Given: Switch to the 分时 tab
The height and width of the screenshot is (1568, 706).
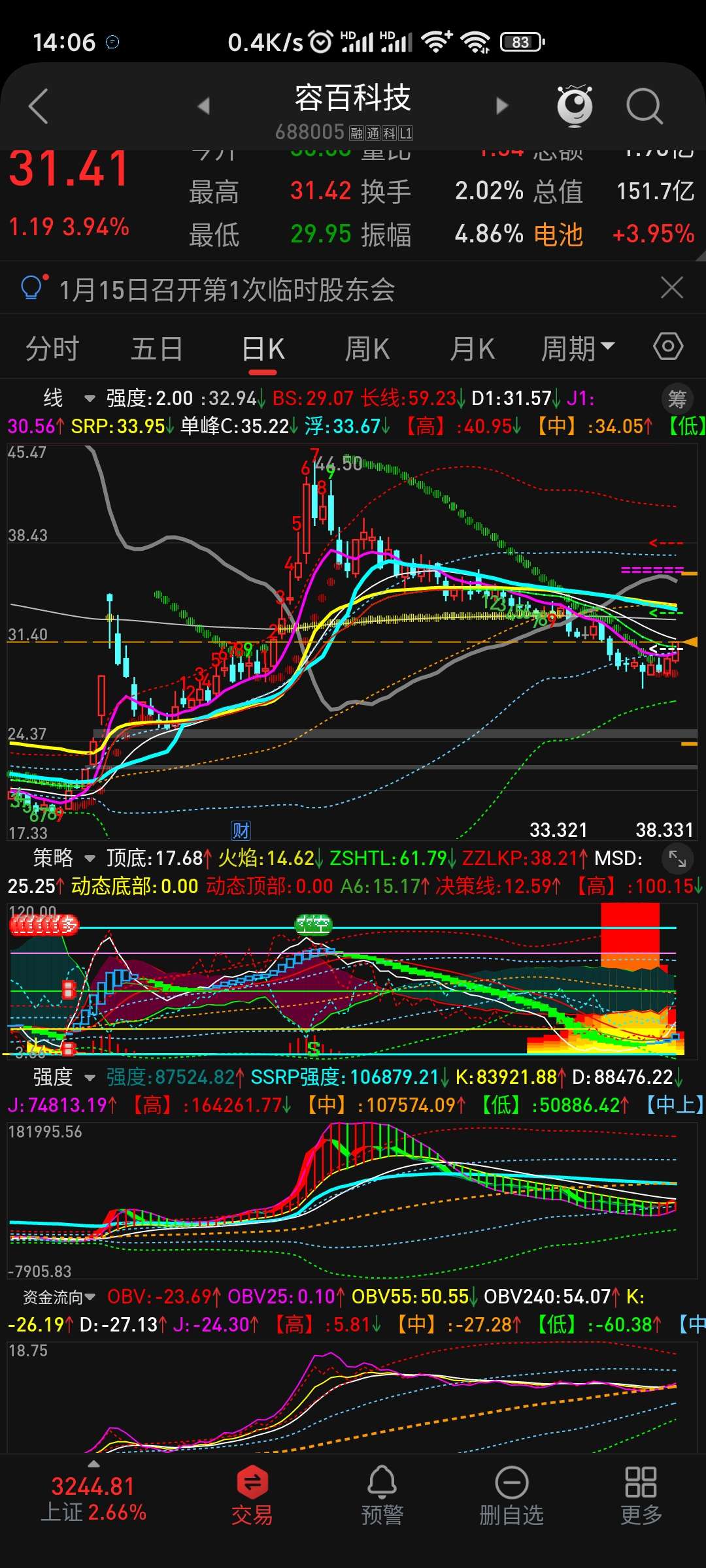Looking at the screenshot, I should coord(52,348).
